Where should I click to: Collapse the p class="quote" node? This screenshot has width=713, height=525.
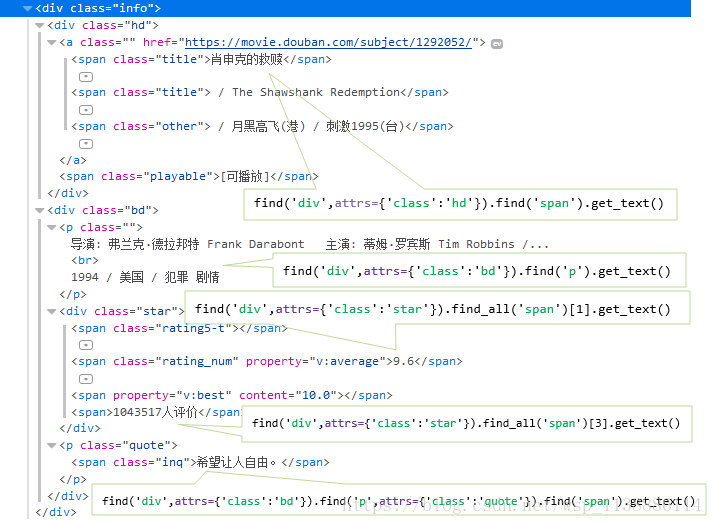coord(51,445)
